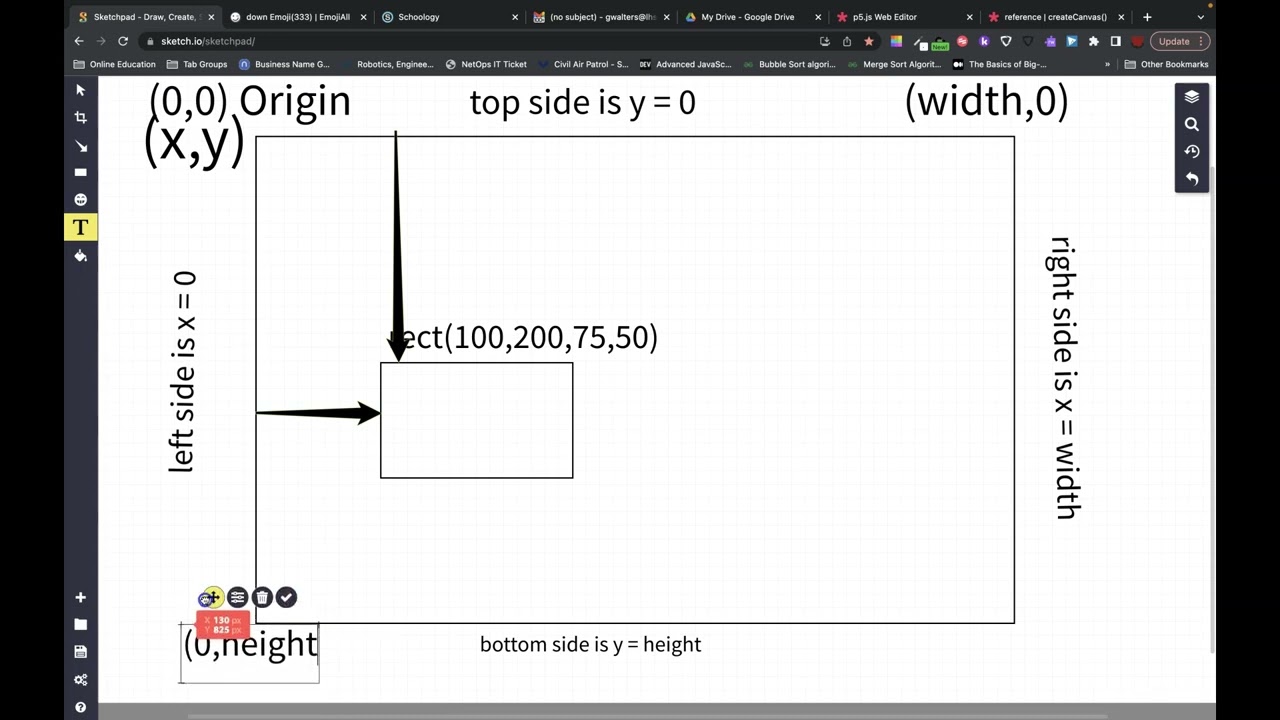Select the Crop tool in left sidebar

click(81, 117)
